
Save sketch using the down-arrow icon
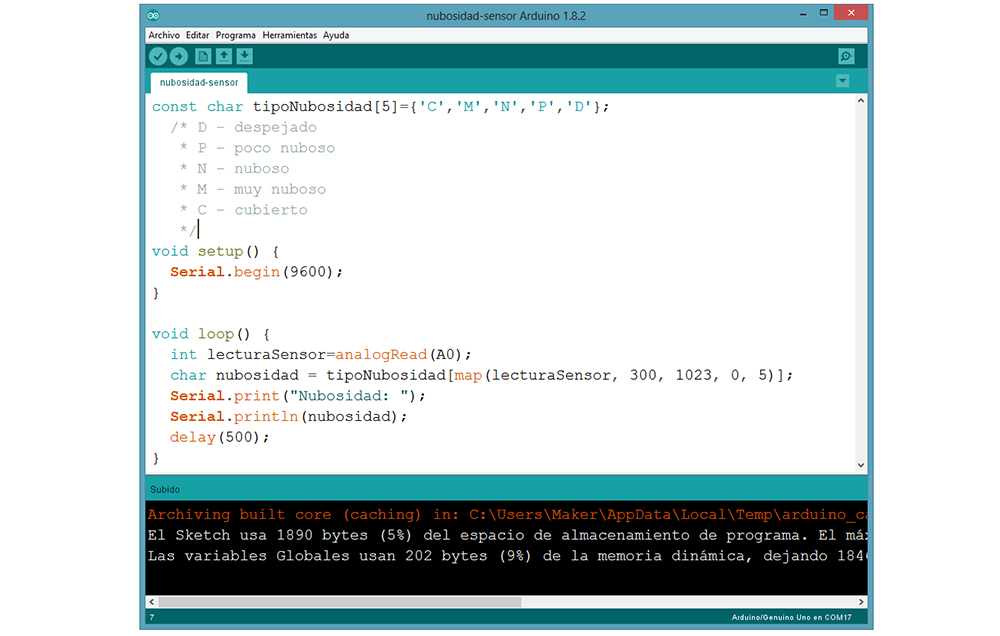click(x=245, y=57)
